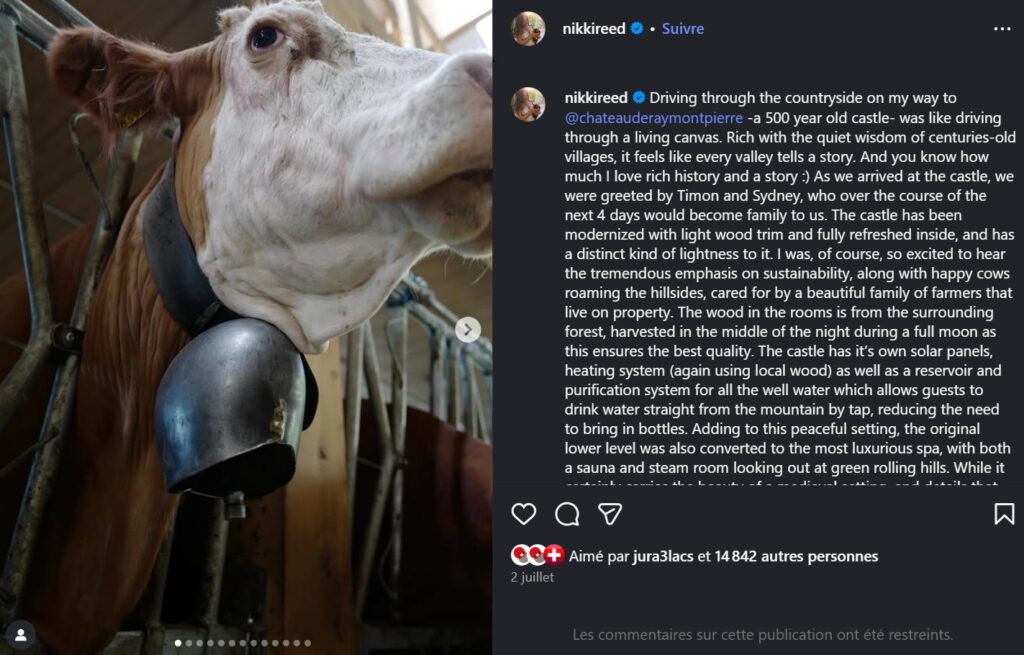This screenshot has width=1024, height=655.
Task: Go to the next photo with the arrow
Action: click(x=468, y=329)
